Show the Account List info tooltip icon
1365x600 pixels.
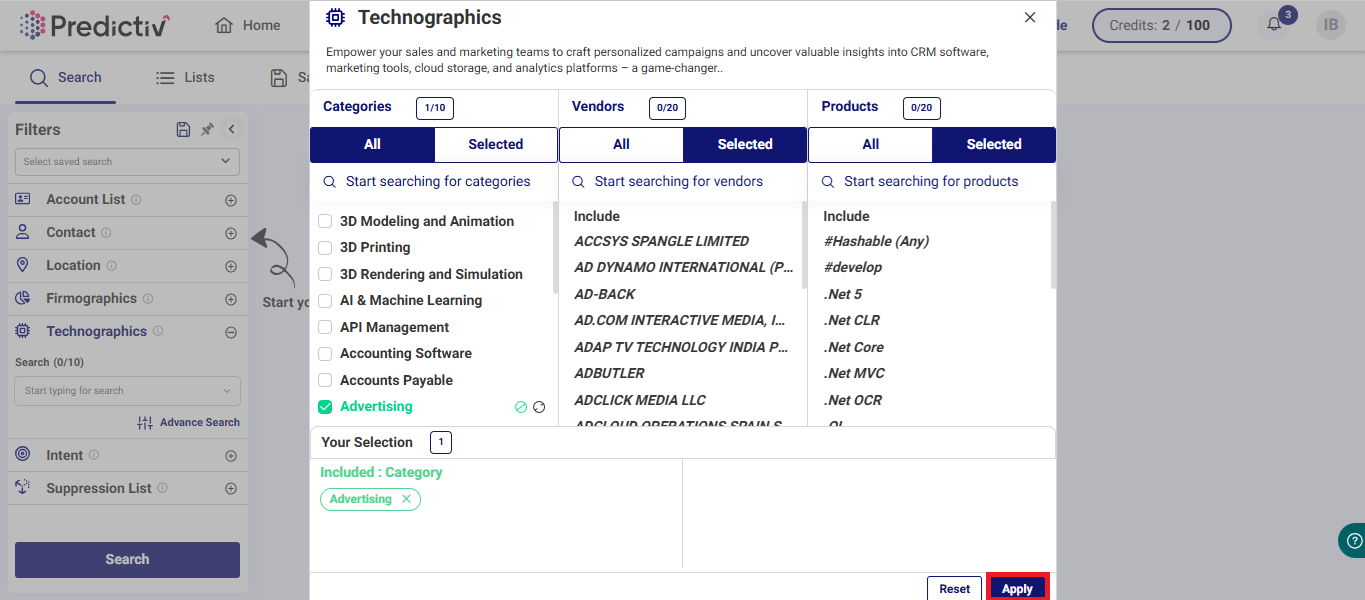pyautogui.click(x=136, y=200)
